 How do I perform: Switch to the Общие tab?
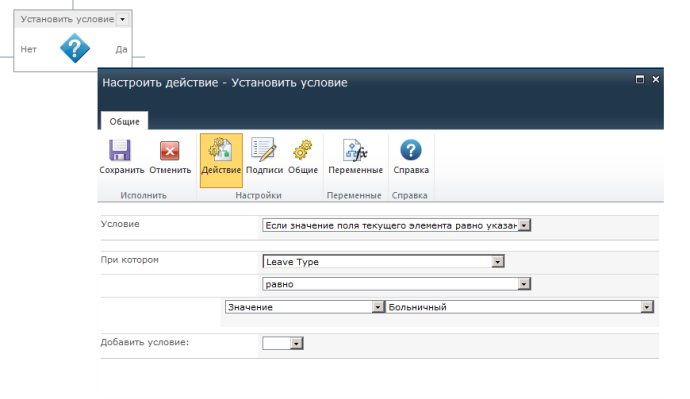tap(124, 121)
